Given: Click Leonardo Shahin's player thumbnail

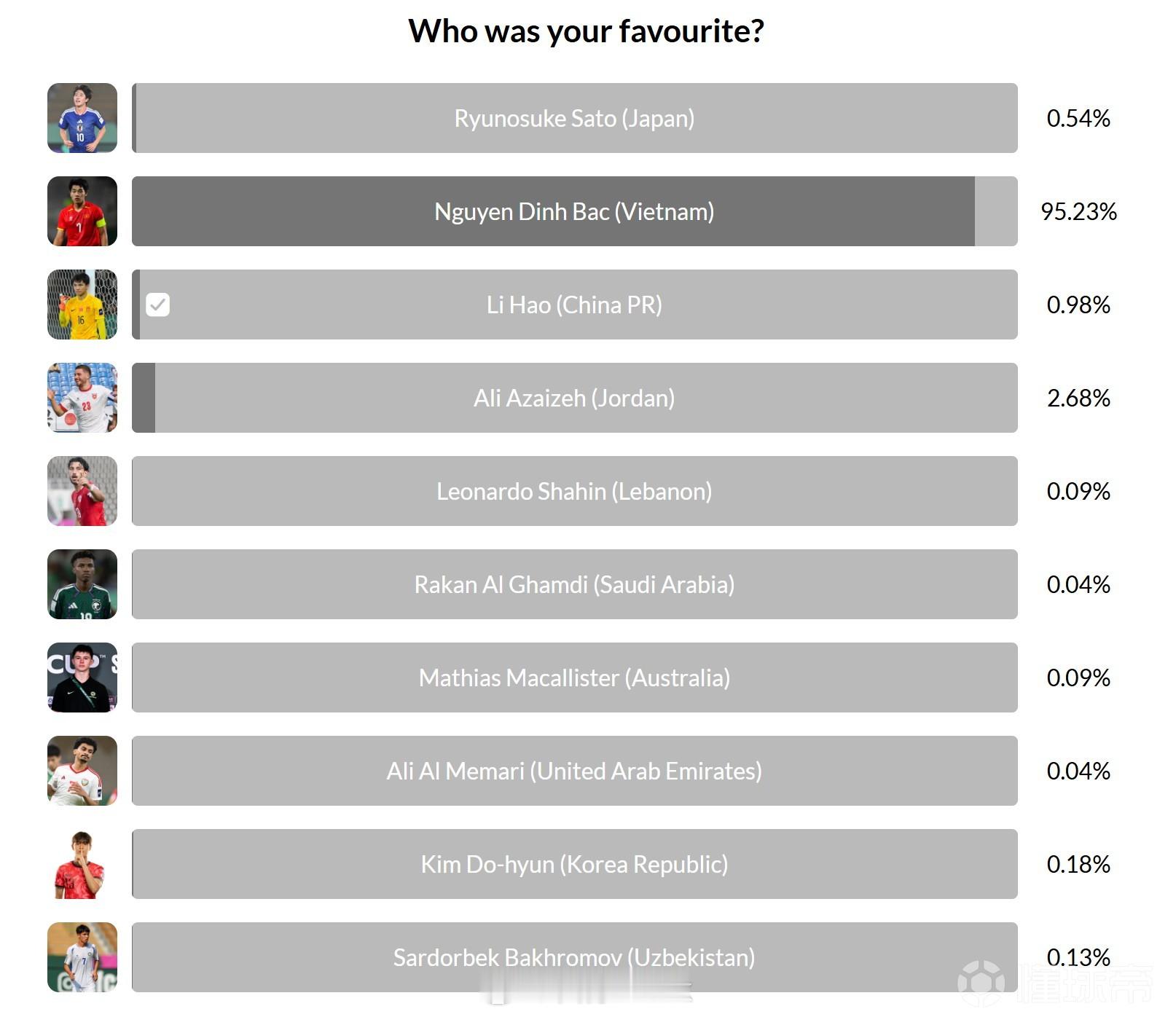Looking at the screenshot, I should click(82, 491).
